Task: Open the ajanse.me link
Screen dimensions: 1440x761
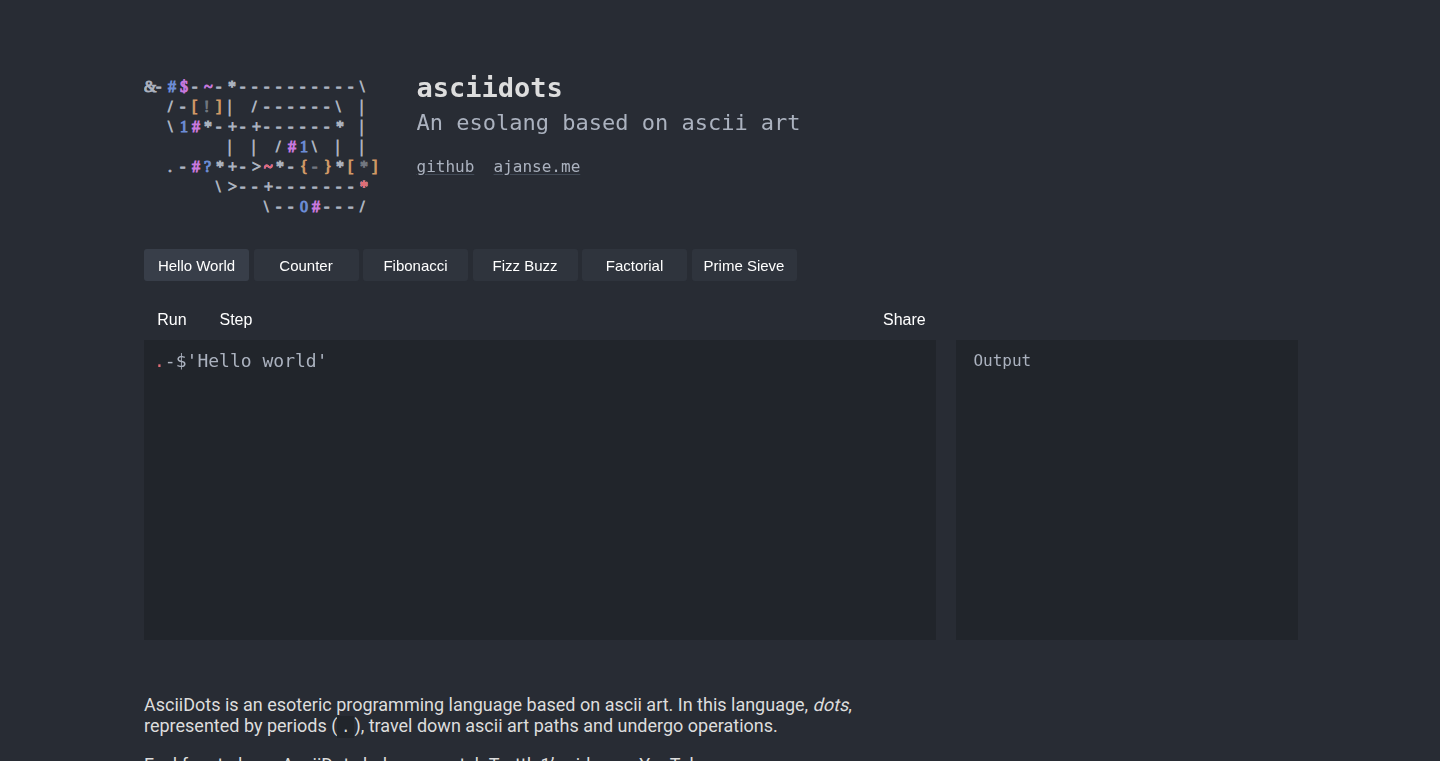Action: pos(537,166)
